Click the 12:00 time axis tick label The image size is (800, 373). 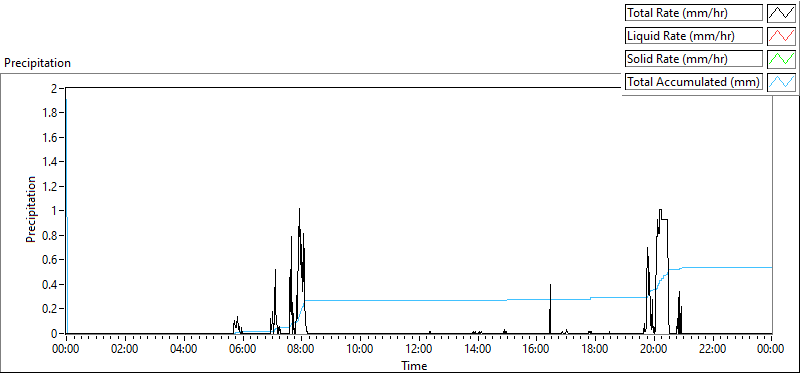pyautogui.click(x=419, y=350)
